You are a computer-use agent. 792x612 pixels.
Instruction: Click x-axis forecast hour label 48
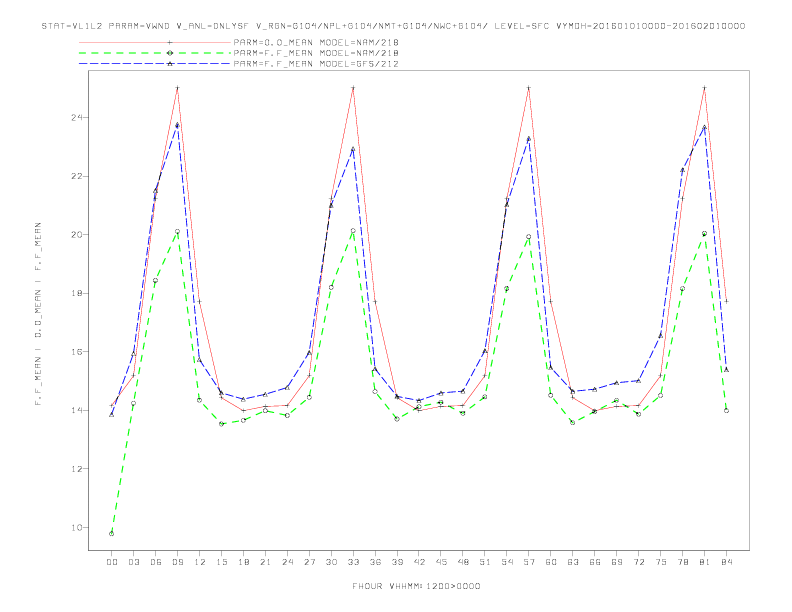[x=463, y=562]
